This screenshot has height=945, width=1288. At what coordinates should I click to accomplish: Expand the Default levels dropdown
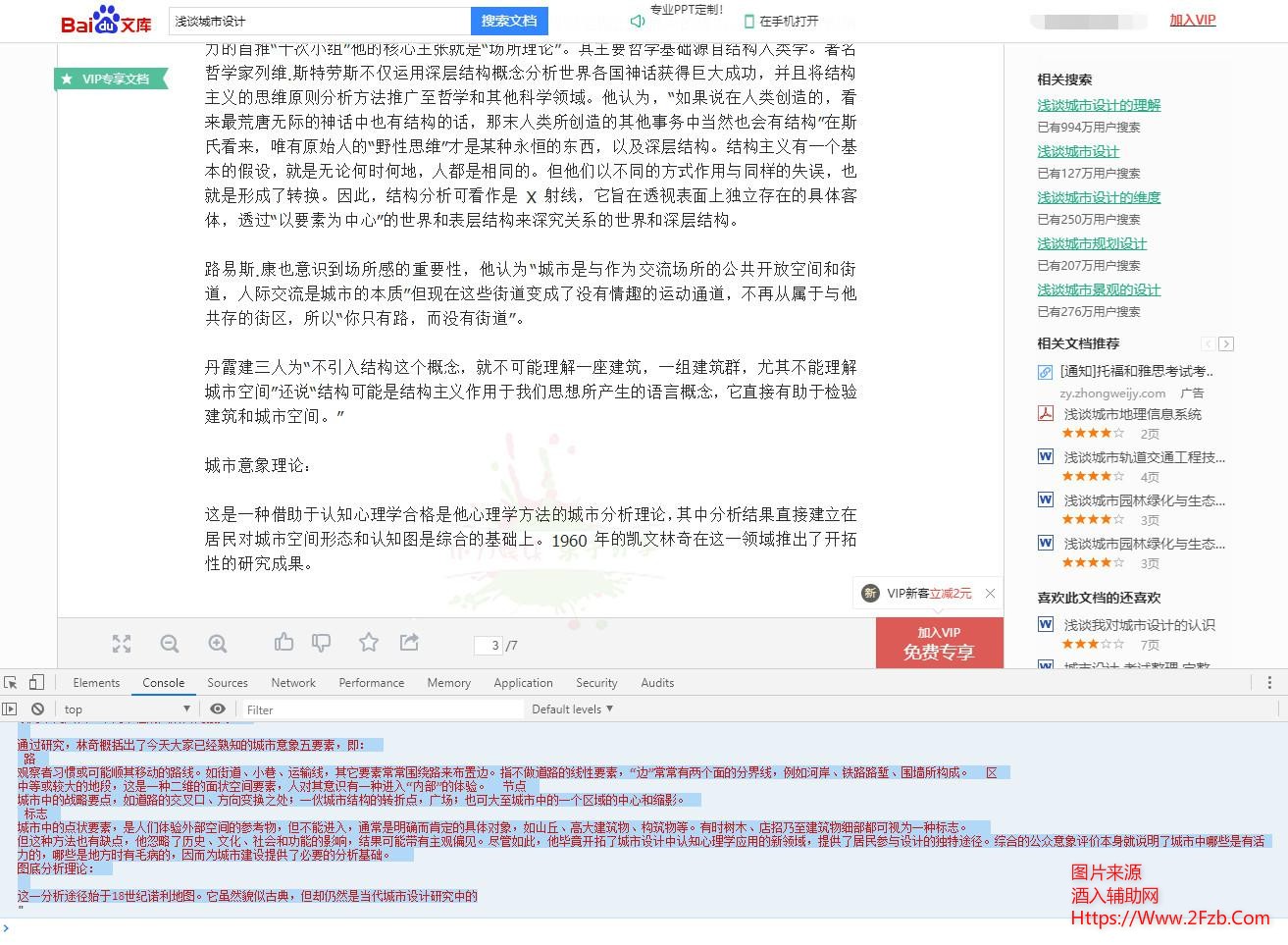pyautogui.click(x=572, y=709)
